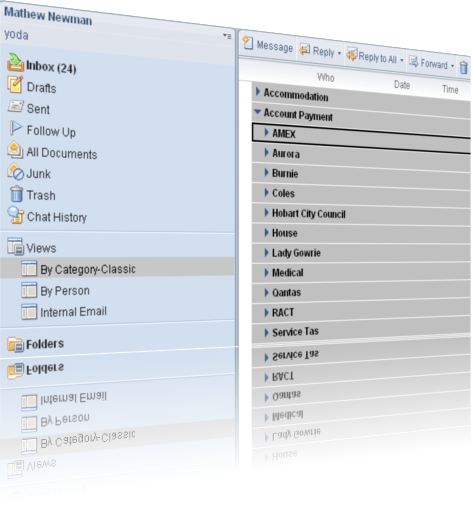The image size is (473, 505).
Task: Click the Folders section icon
Action: pos(16,344)
